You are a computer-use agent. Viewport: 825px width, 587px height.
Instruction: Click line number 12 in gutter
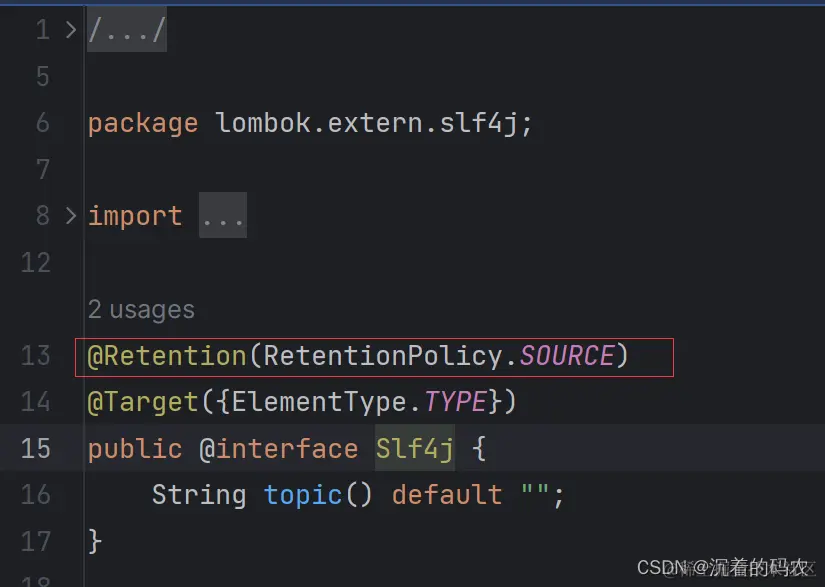pos(36,262)
